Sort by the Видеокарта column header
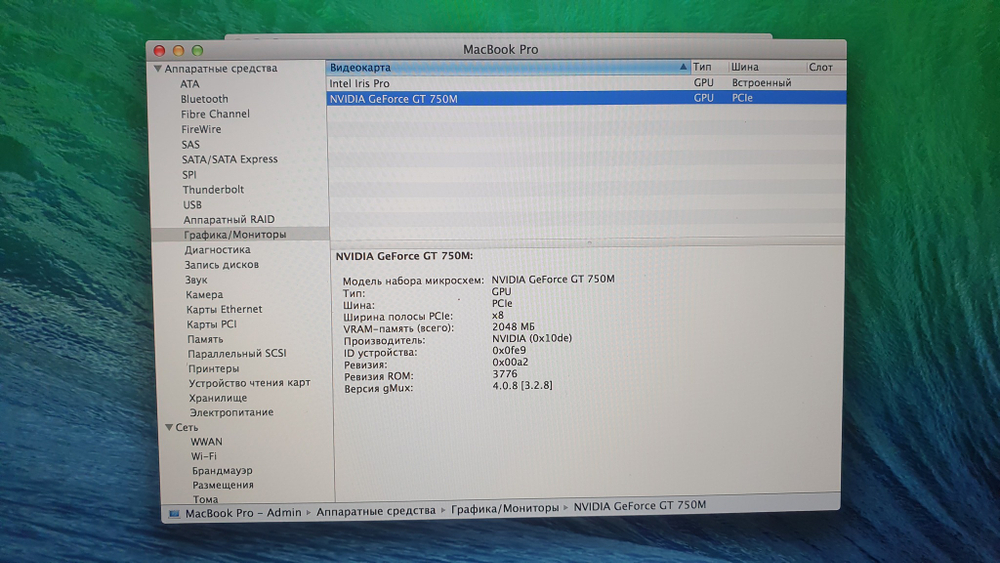The image size is (1000, 563). [508, 67]
